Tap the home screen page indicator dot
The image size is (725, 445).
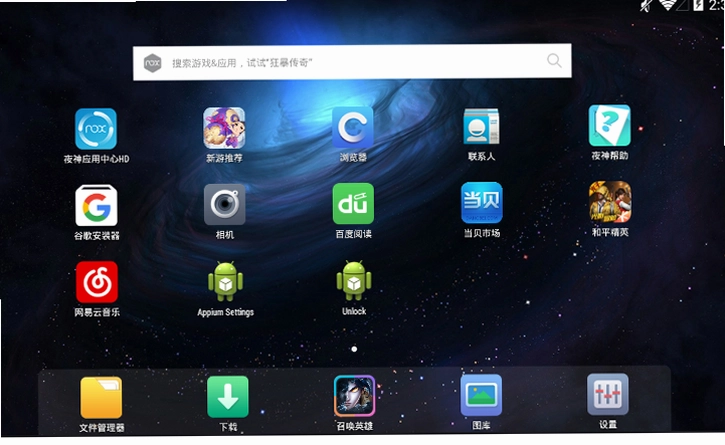[x=354, y=349]
